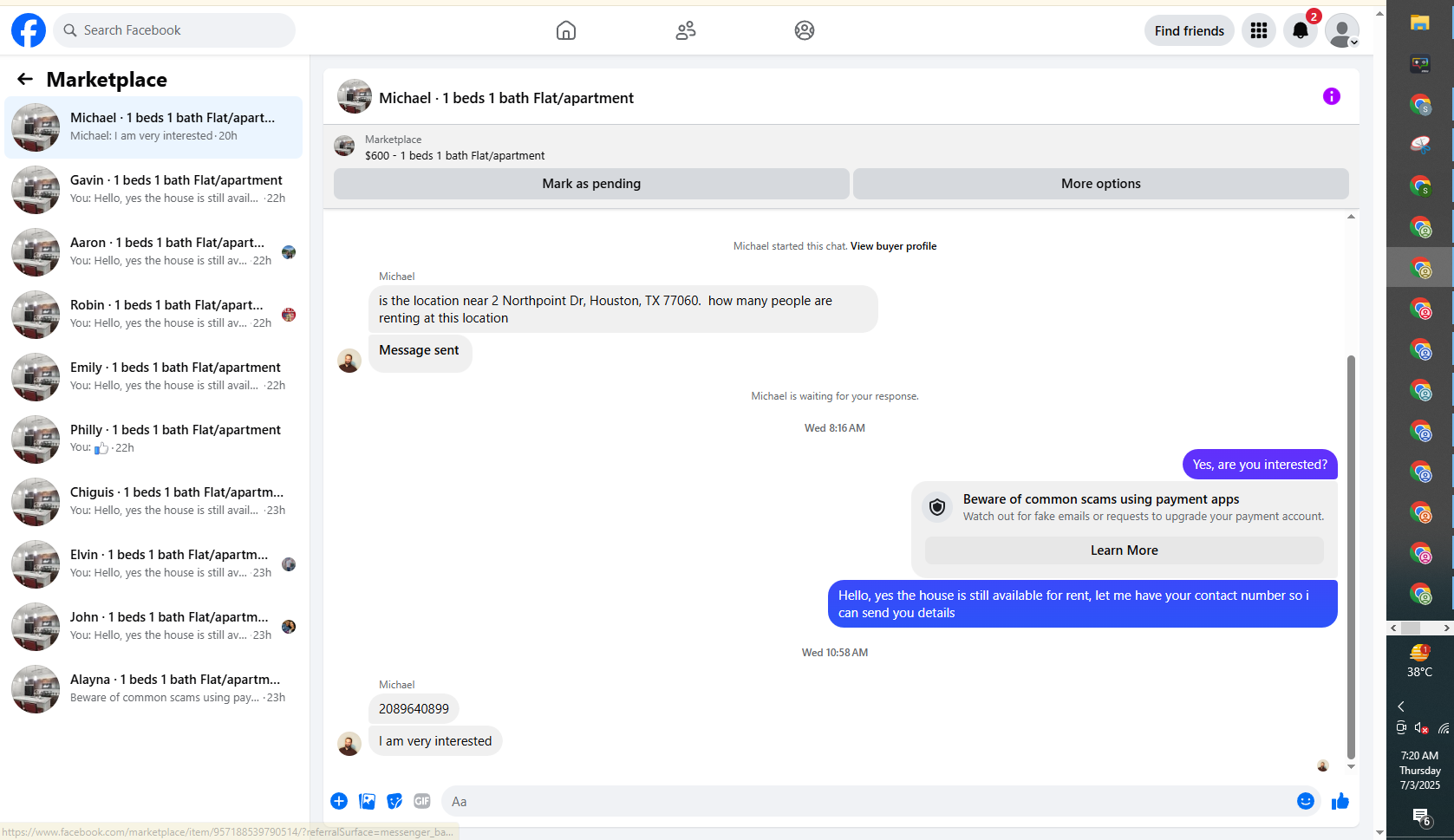Go back using the Marketplace arrow
Image resolution: width=1454 pixels, height=840 pixels.
(25, 79)
